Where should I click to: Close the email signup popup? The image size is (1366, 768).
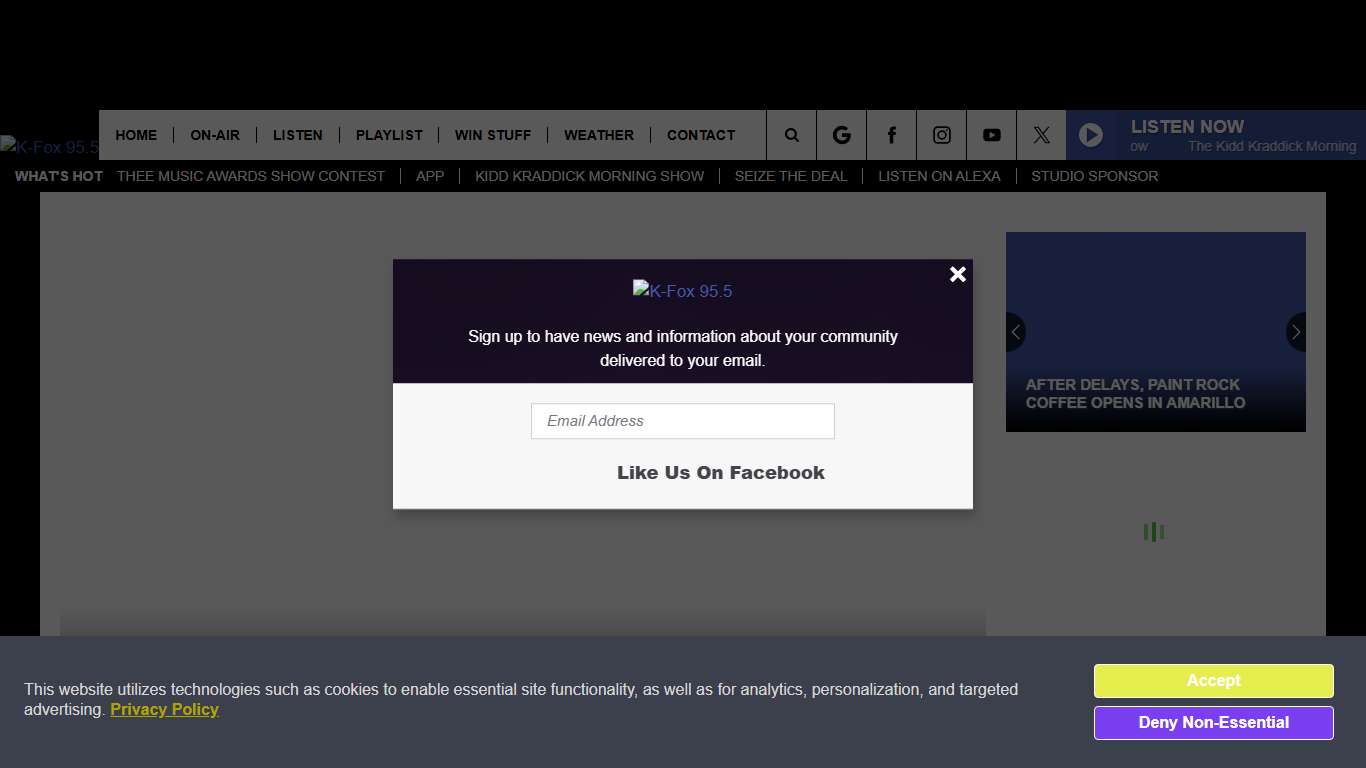(x=957, y=274)
